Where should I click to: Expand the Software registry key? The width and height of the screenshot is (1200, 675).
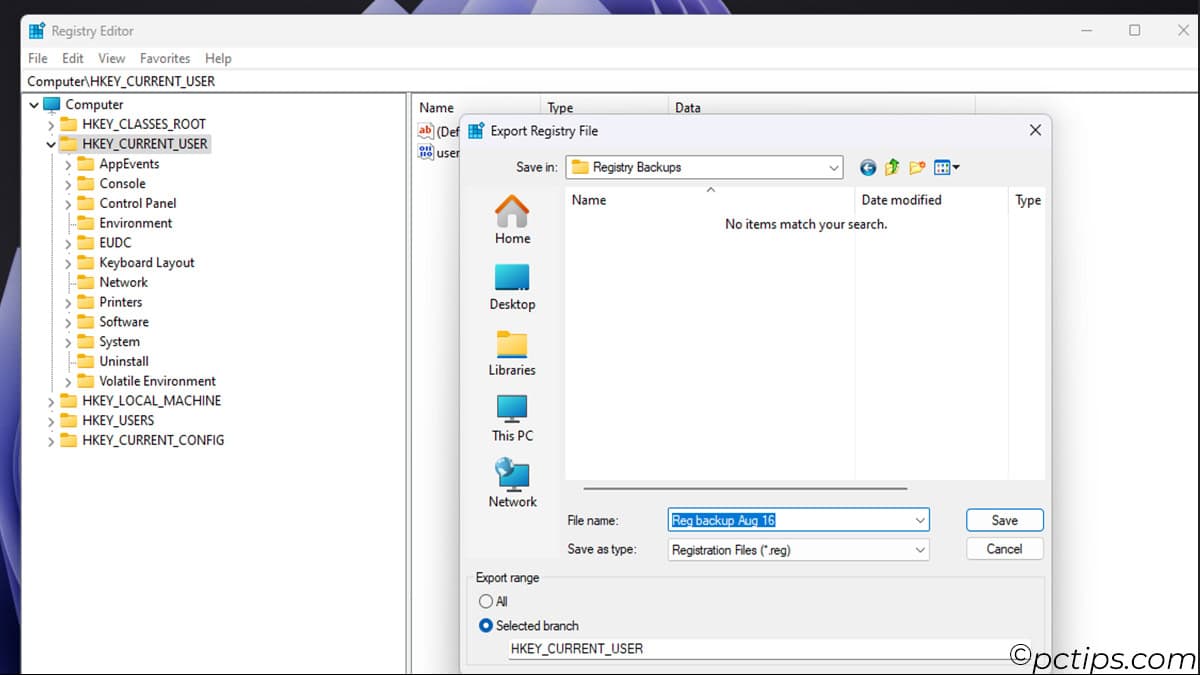[67, 321]
